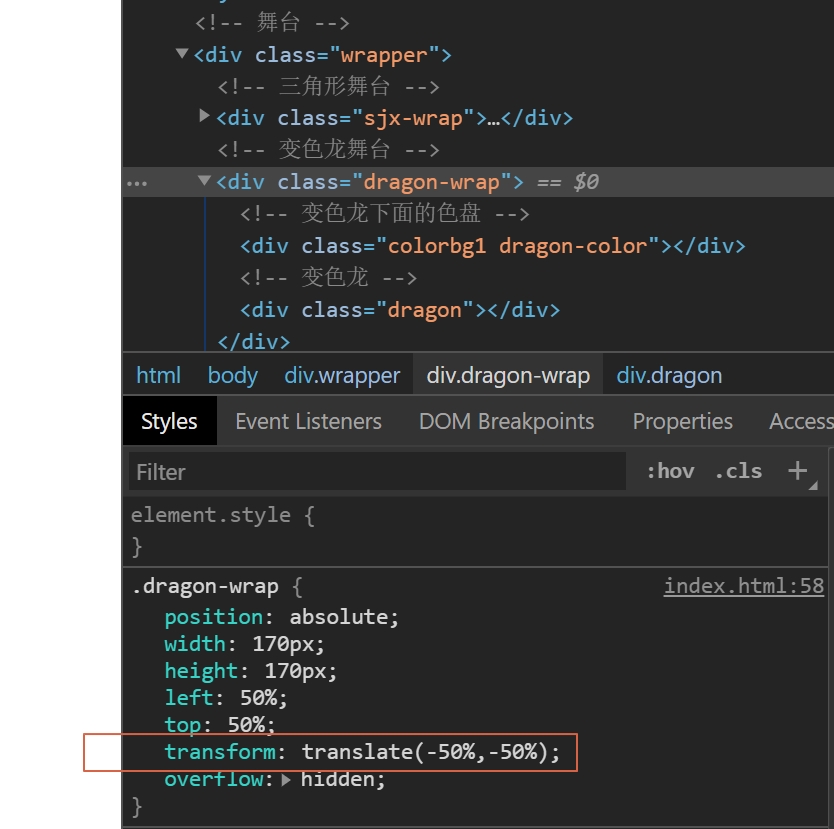834x829 pixels.
Task: Open the Properties tab
Action: coord(682,421)
